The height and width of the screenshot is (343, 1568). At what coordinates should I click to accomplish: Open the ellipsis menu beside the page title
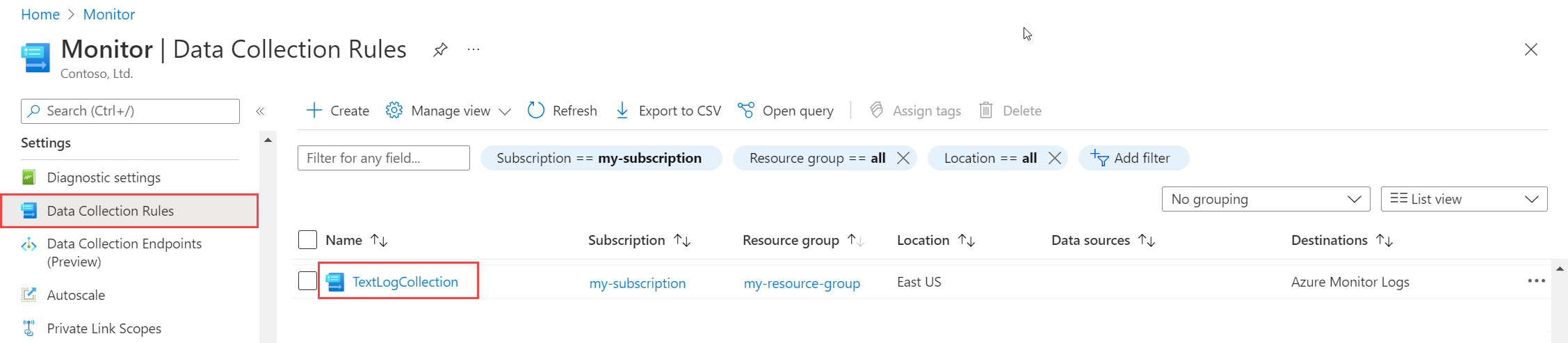click(474, 50)
